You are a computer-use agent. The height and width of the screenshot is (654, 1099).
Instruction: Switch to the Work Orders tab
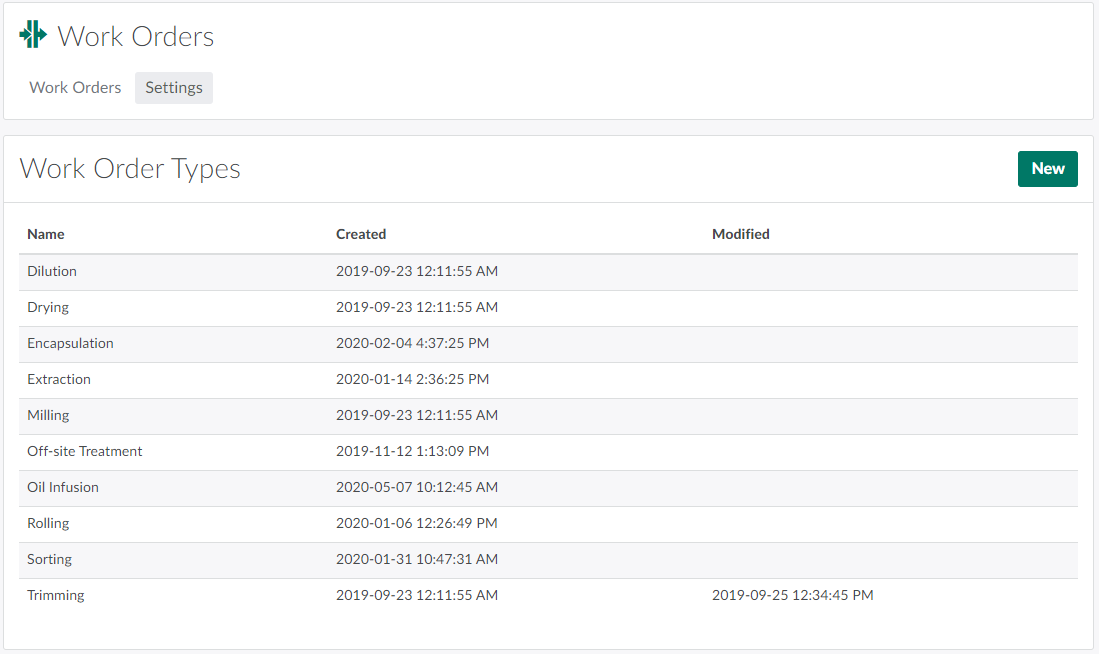[75, 88]
